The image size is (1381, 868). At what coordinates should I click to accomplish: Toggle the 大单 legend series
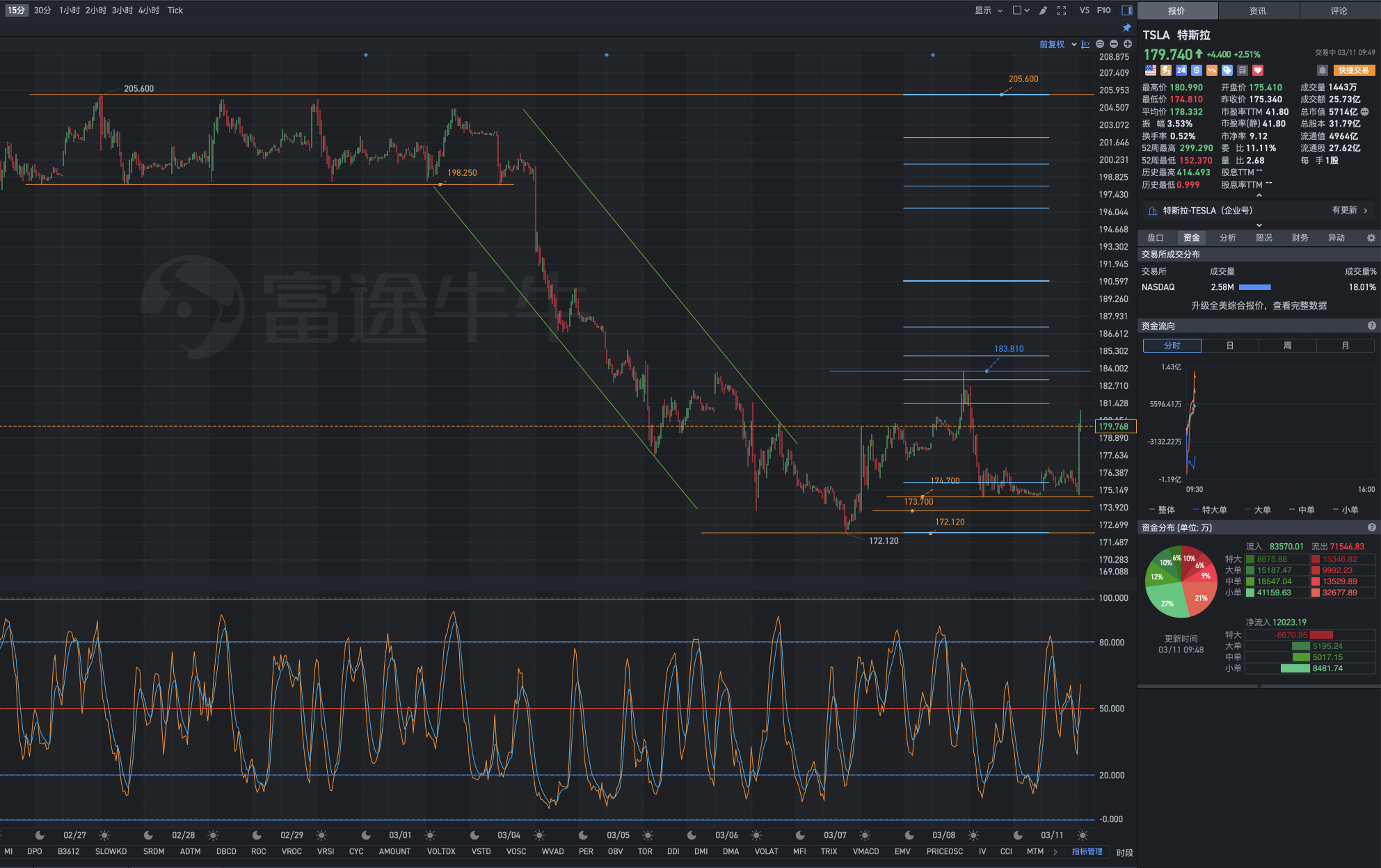[1258, 510]
